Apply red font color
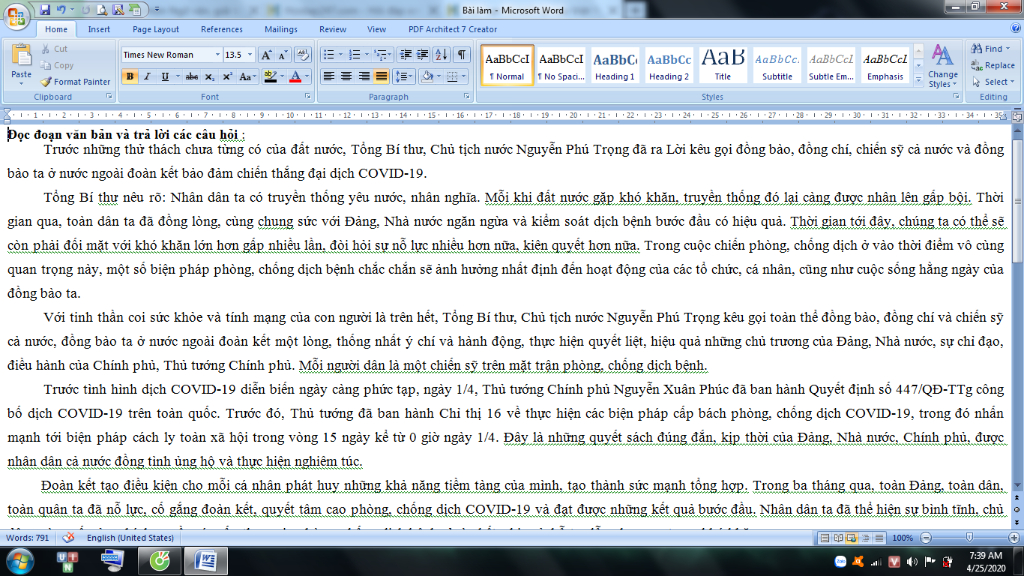This screenshot has height=576, width=1024. 295,77
